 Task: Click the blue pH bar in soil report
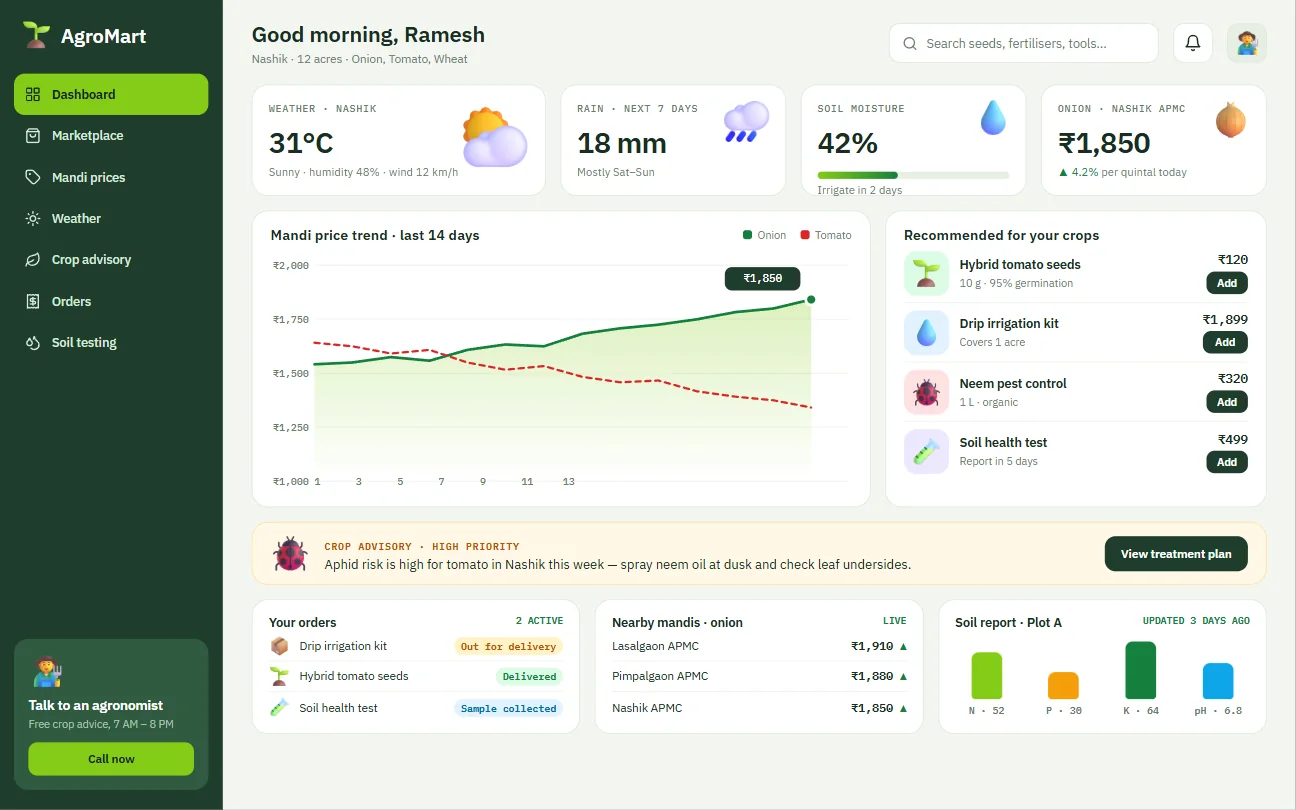coord(1218,681)
